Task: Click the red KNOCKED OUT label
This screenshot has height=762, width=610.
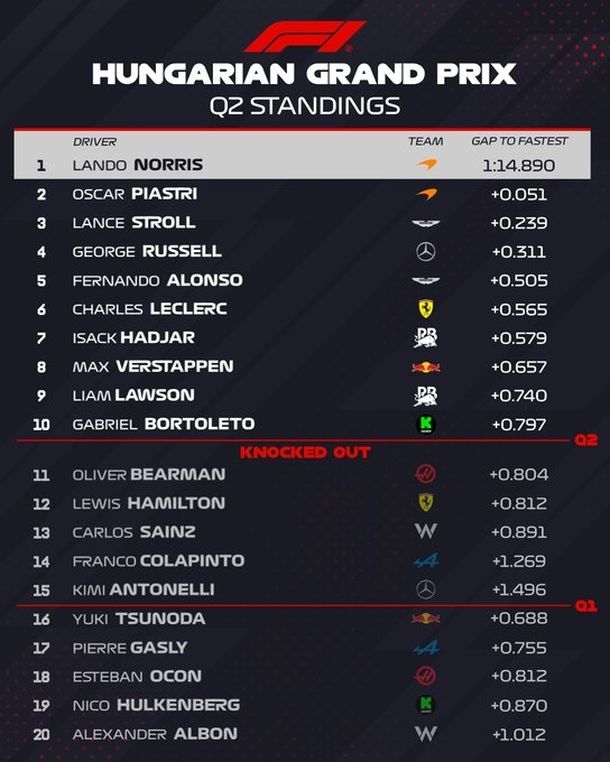Action: pyautogui.click(x=305, y=452)
